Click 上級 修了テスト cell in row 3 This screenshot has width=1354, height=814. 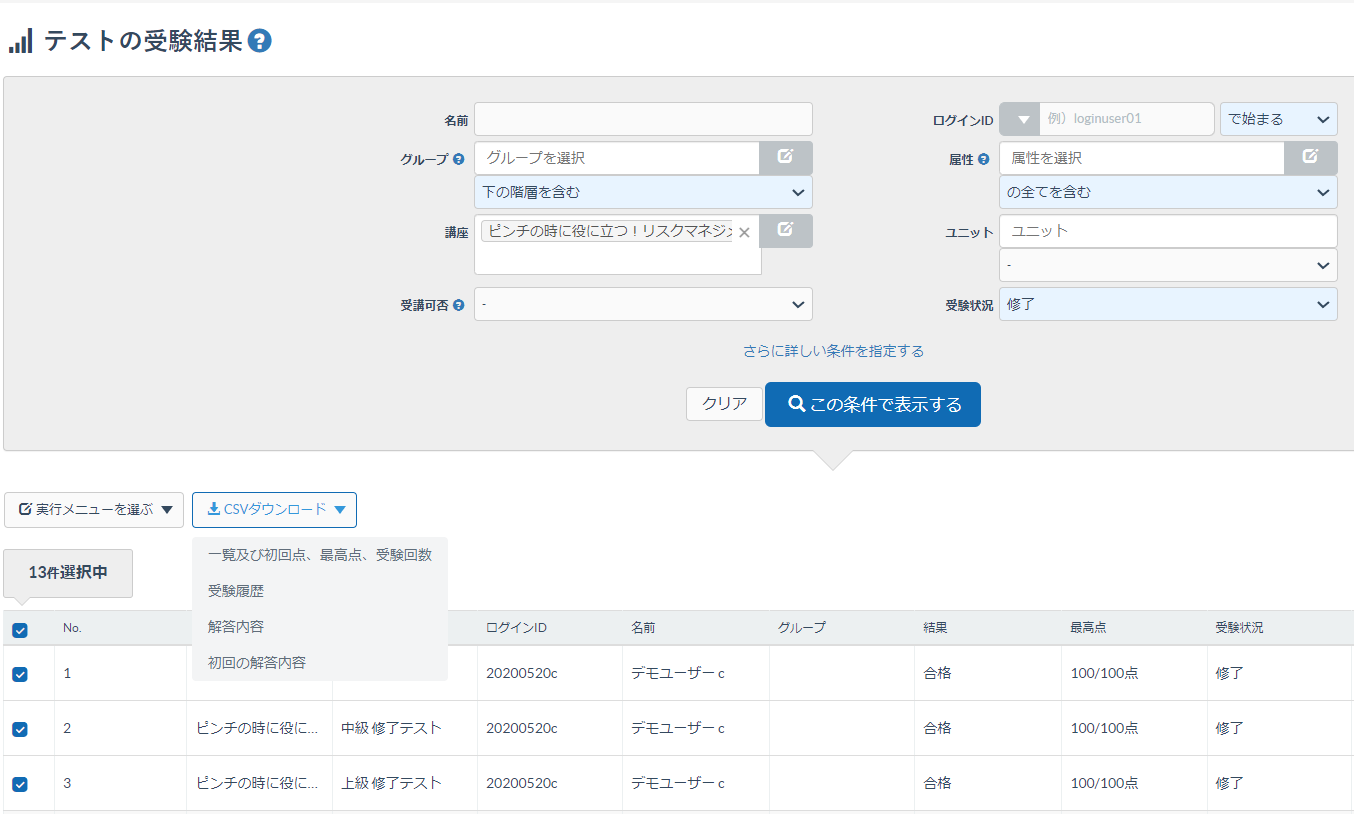point(392,783)
